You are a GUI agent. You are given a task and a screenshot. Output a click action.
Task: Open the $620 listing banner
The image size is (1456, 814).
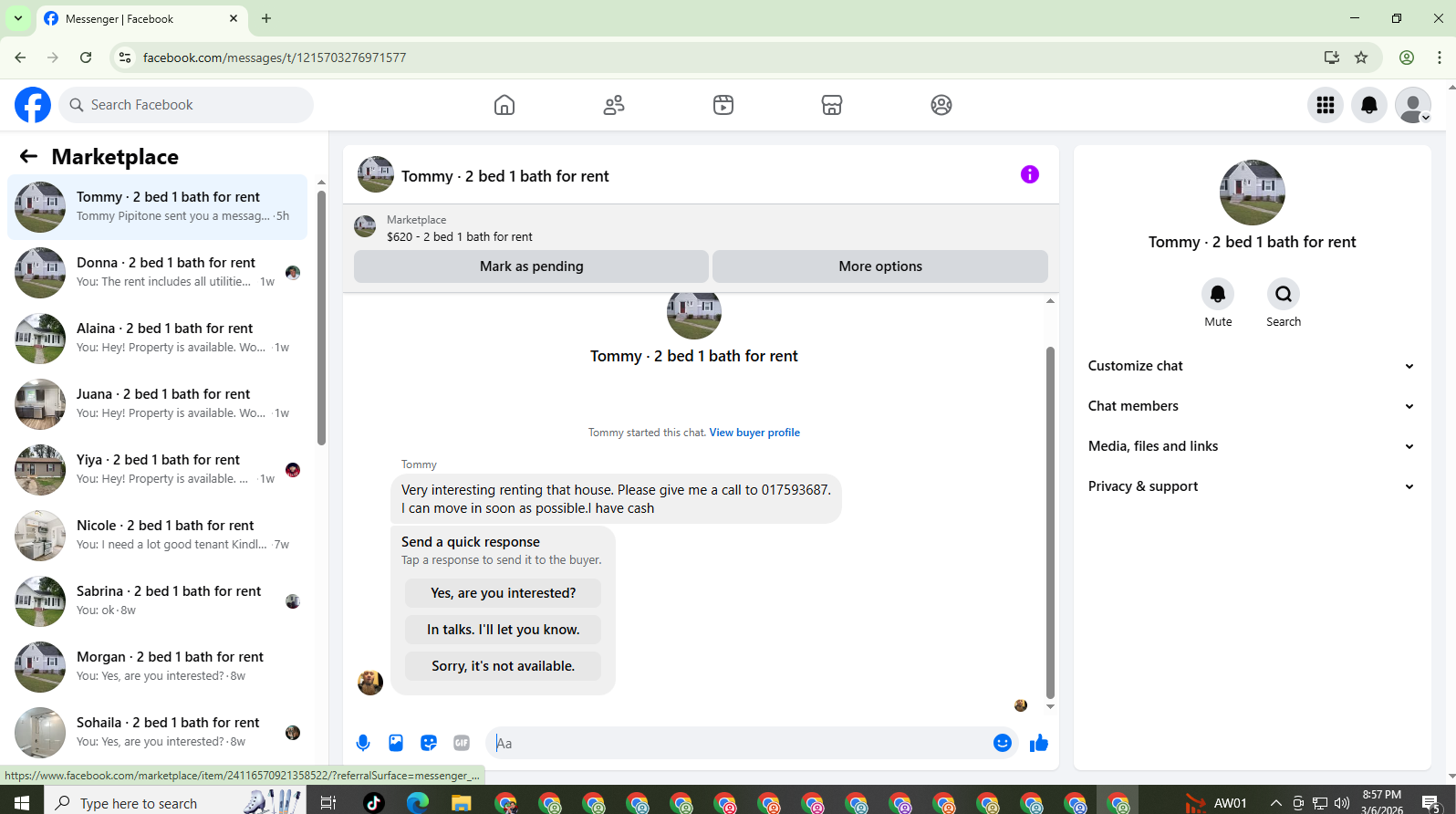tap(701, 227)
